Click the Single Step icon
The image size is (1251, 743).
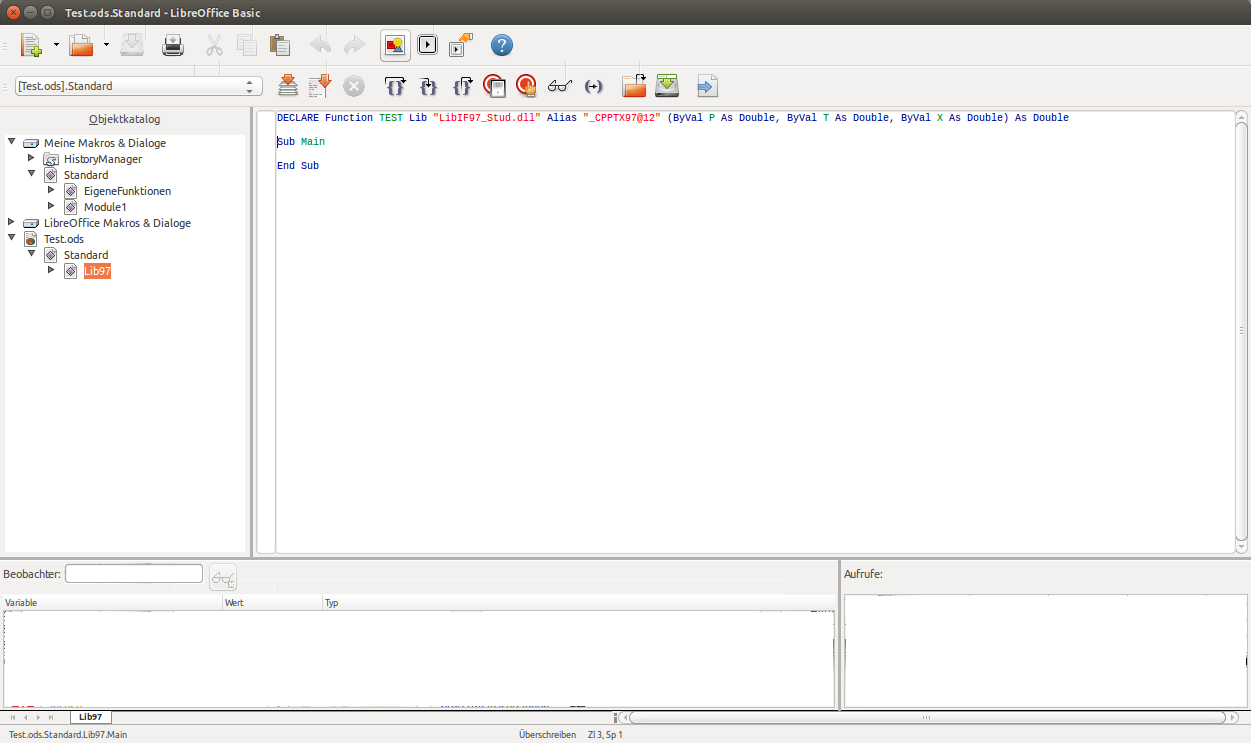pos(428,86)
